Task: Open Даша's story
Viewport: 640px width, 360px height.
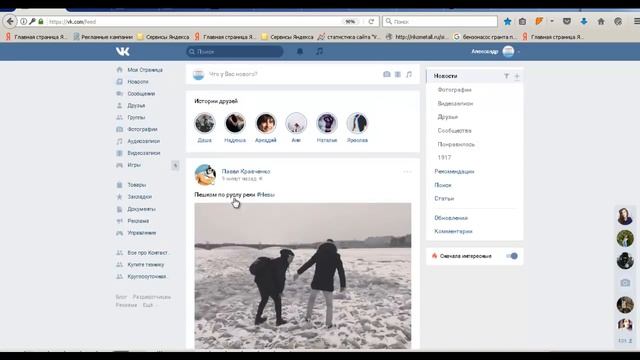Action: point(204,123)
